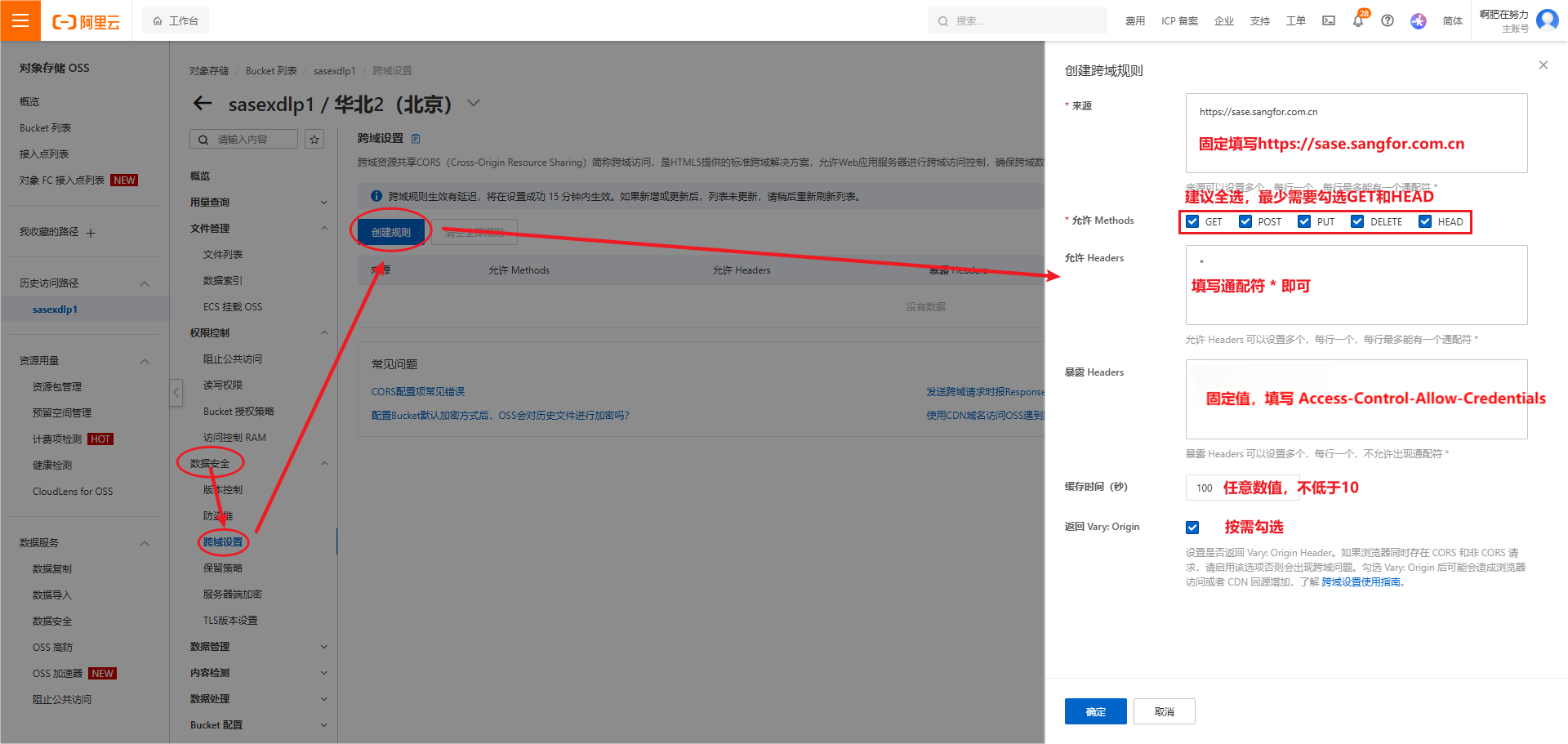Open the Cloud Shell terminal icon
1568x744 pixels.
pos(1329,21)
